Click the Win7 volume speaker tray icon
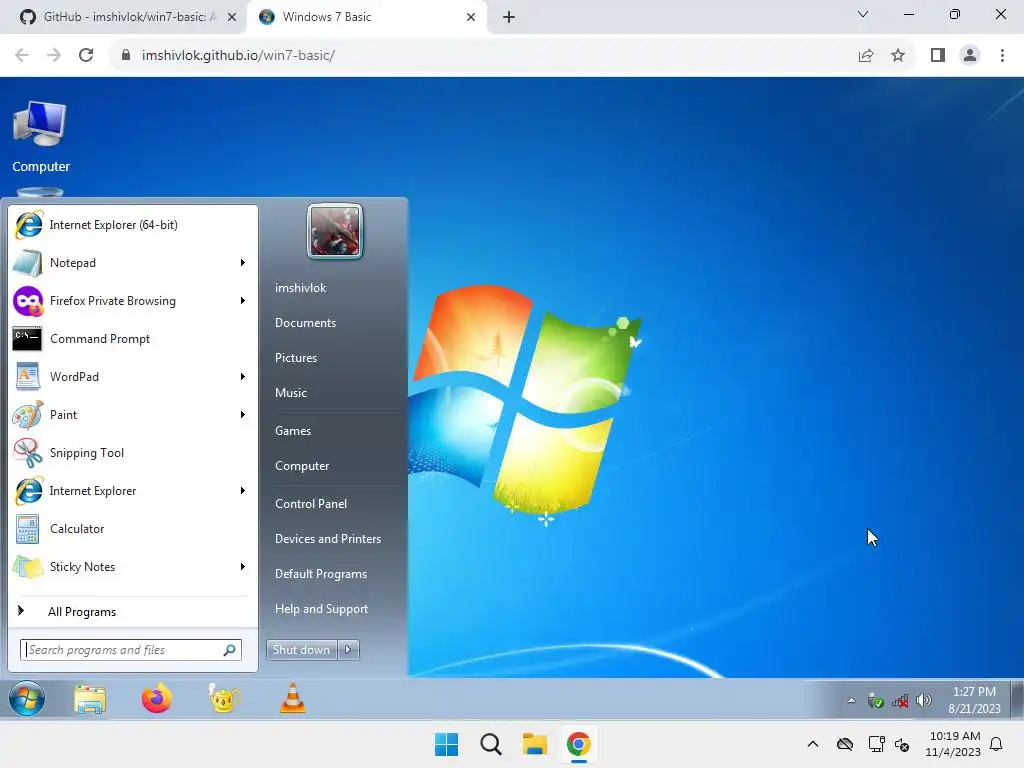 (923, 701)
